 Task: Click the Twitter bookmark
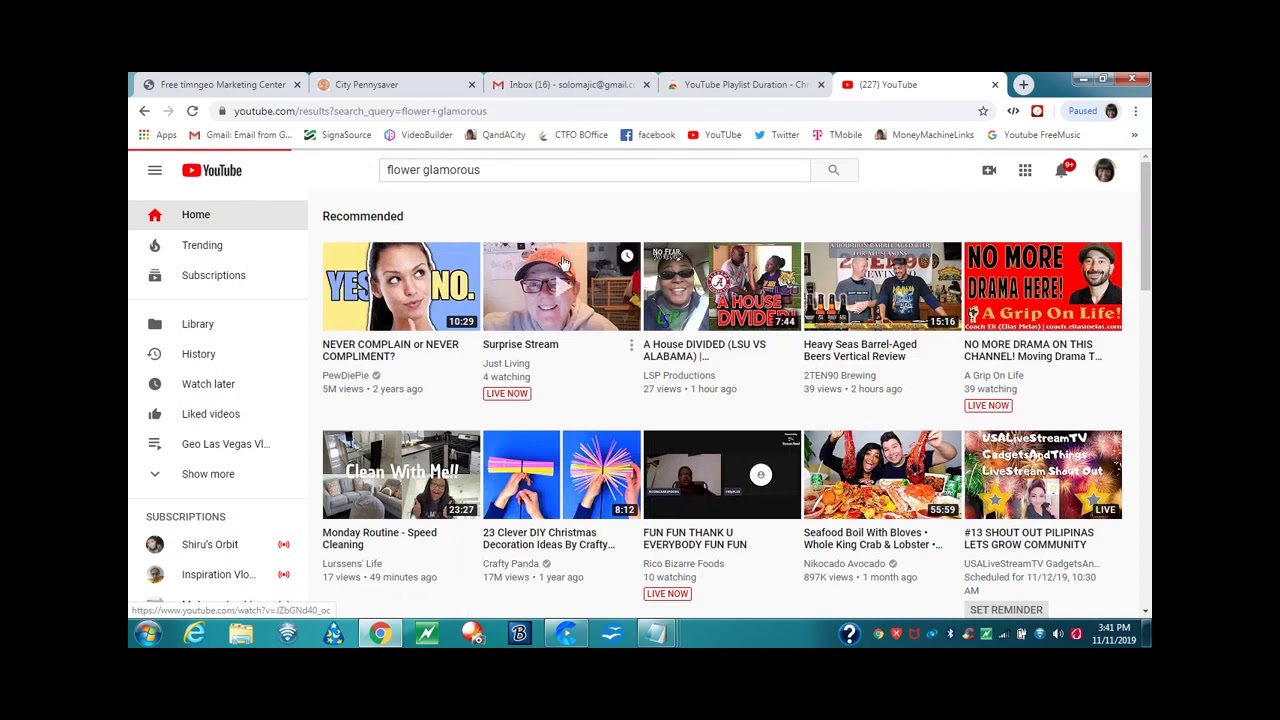tap(777, 135)
